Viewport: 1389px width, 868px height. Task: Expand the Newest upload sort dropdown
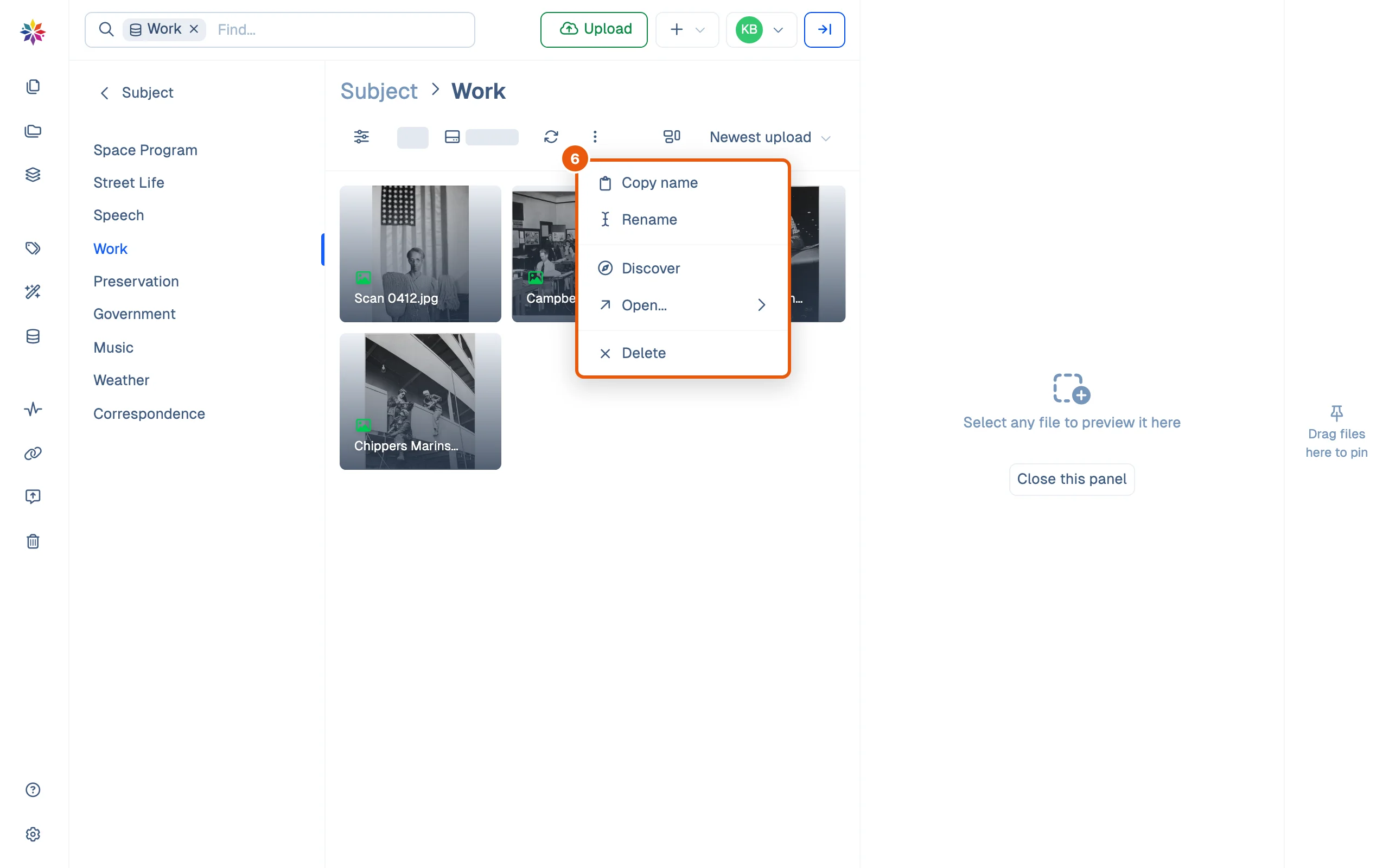coord(770,137)
